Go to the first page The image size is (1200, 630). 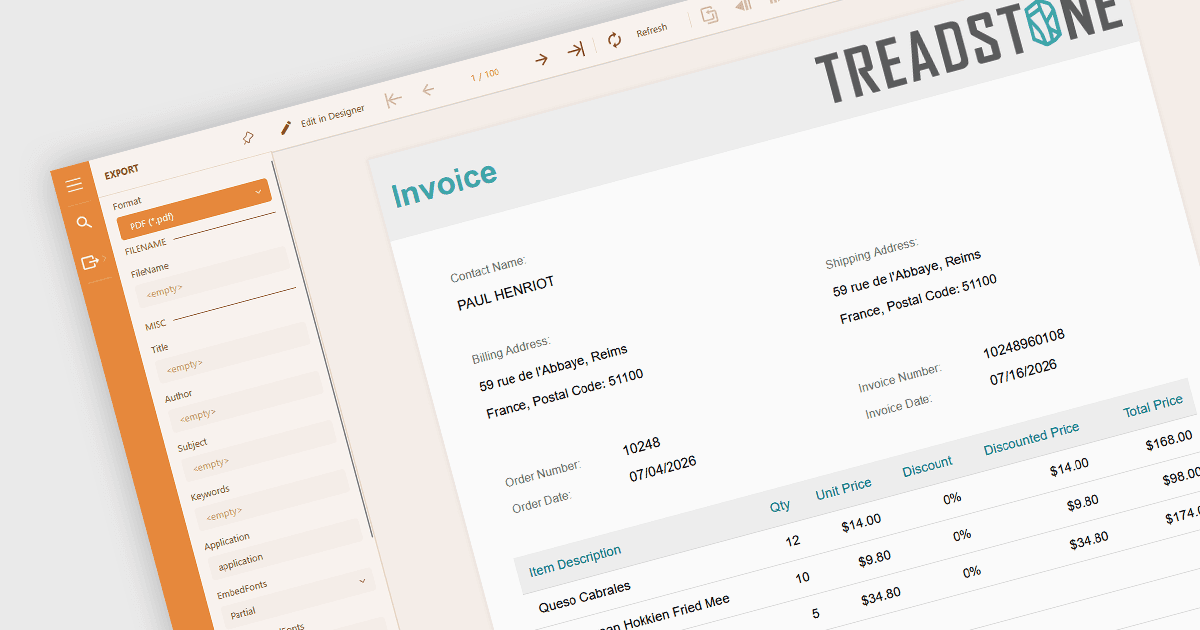(x=393, y=98)
